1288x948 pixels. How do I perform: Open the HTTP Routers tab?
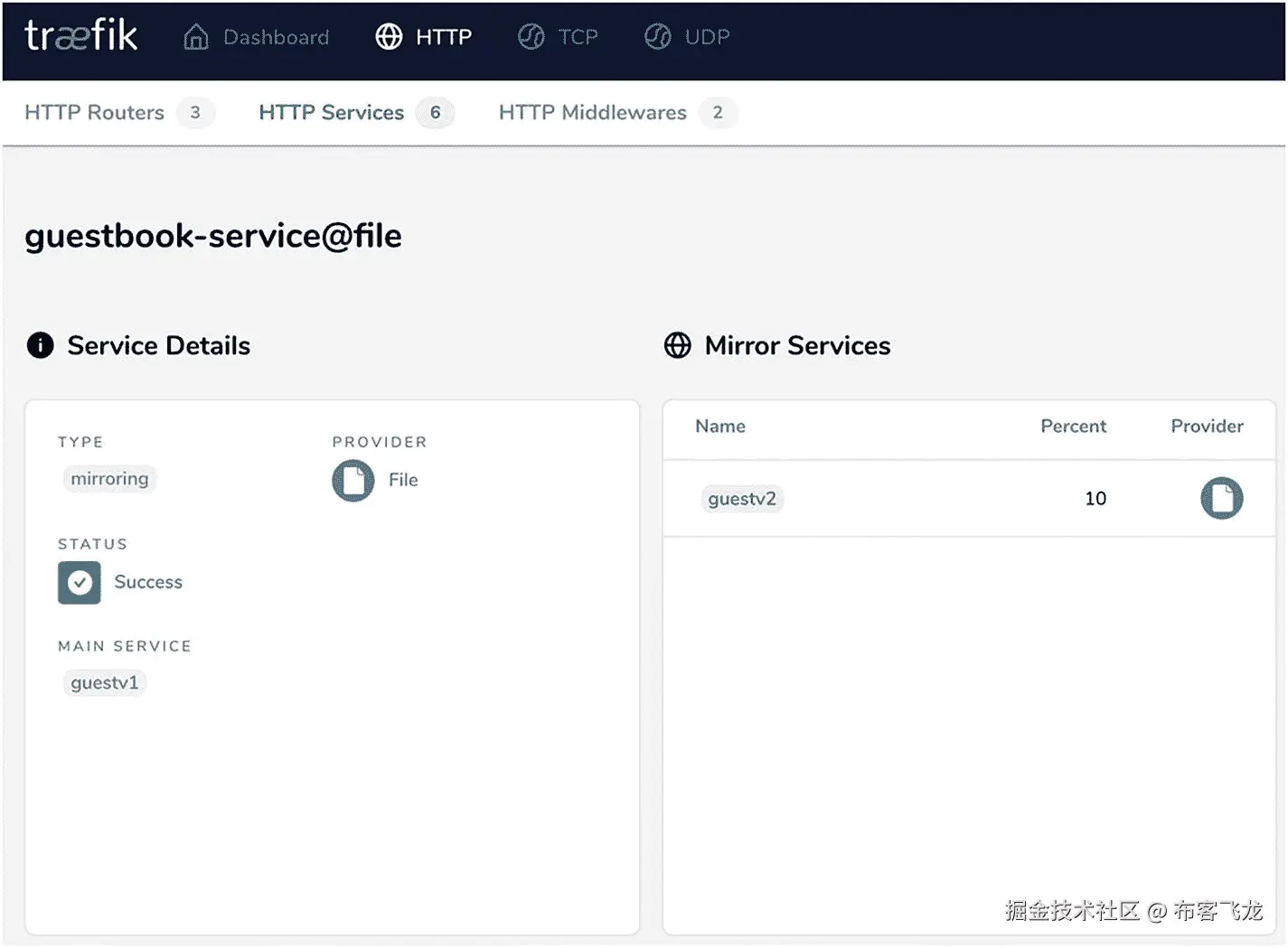[x=95, y=113]
